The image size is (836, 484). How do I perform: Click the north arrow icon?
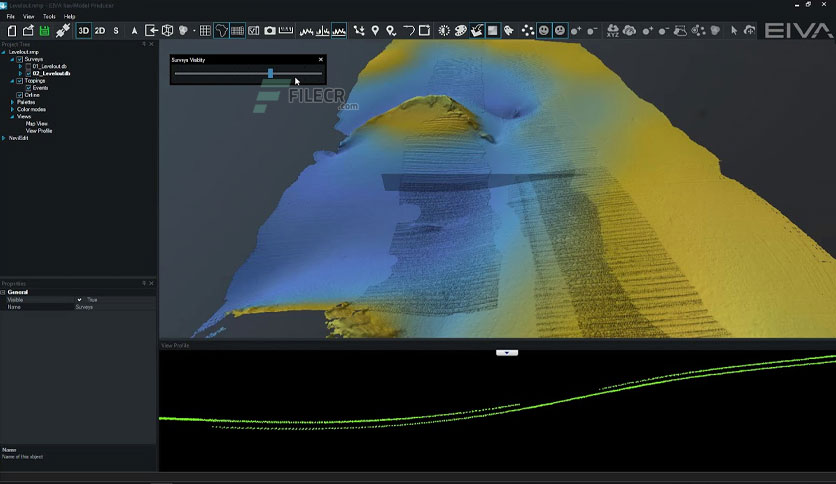[x=134, y=31]
